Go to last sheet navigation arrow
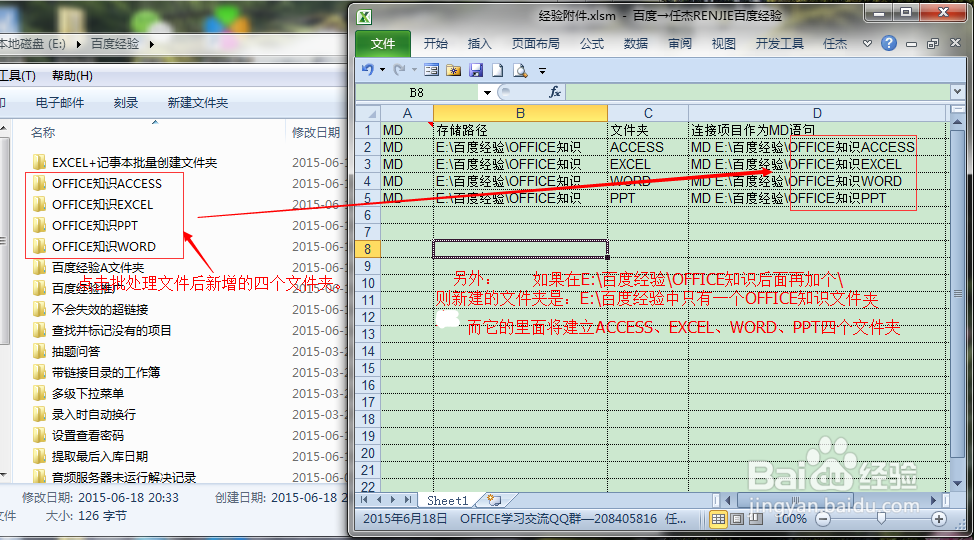 click(407, 500)
